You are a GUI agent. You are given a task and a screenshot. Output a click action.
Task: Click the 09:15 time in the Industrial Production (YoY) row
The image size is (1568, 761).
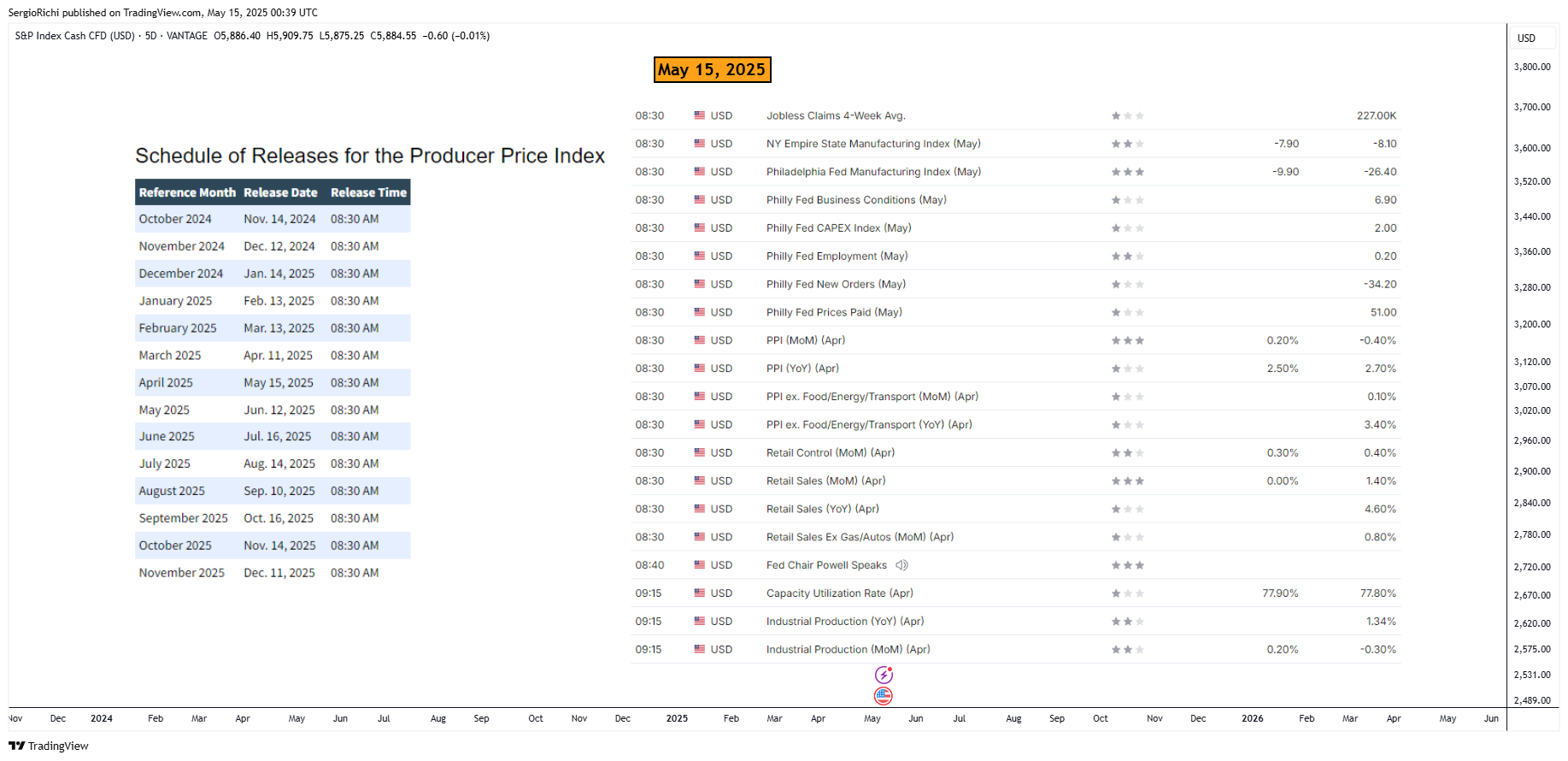(x=649, y=622)
